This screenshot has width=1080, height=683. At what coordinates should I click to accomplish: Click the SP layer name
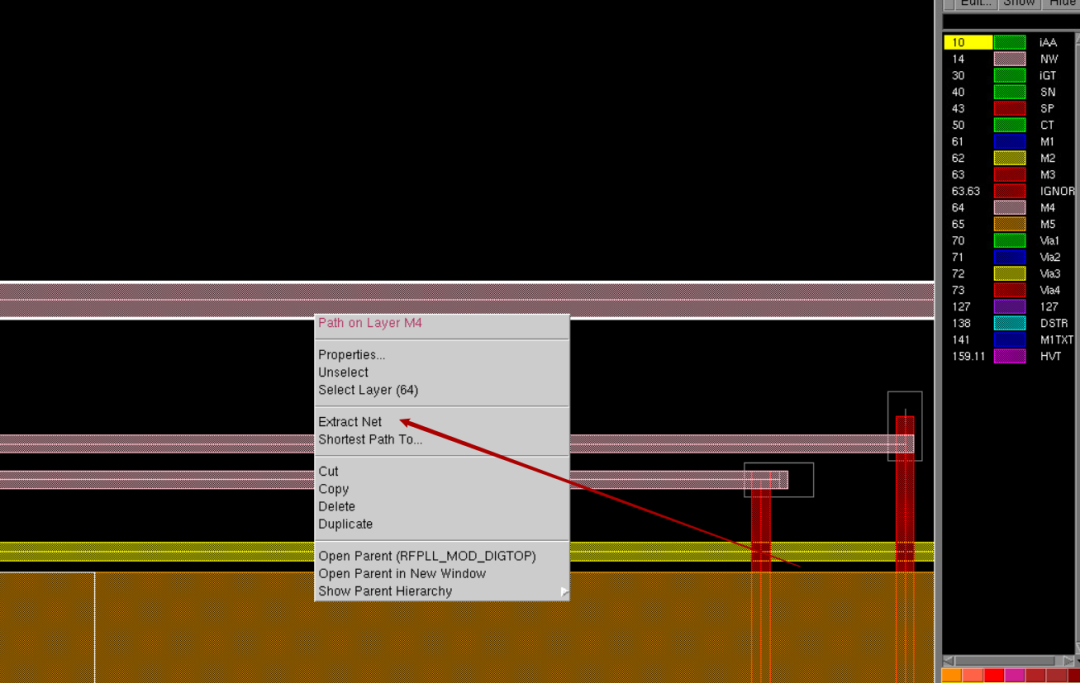tap(1047, 109)
